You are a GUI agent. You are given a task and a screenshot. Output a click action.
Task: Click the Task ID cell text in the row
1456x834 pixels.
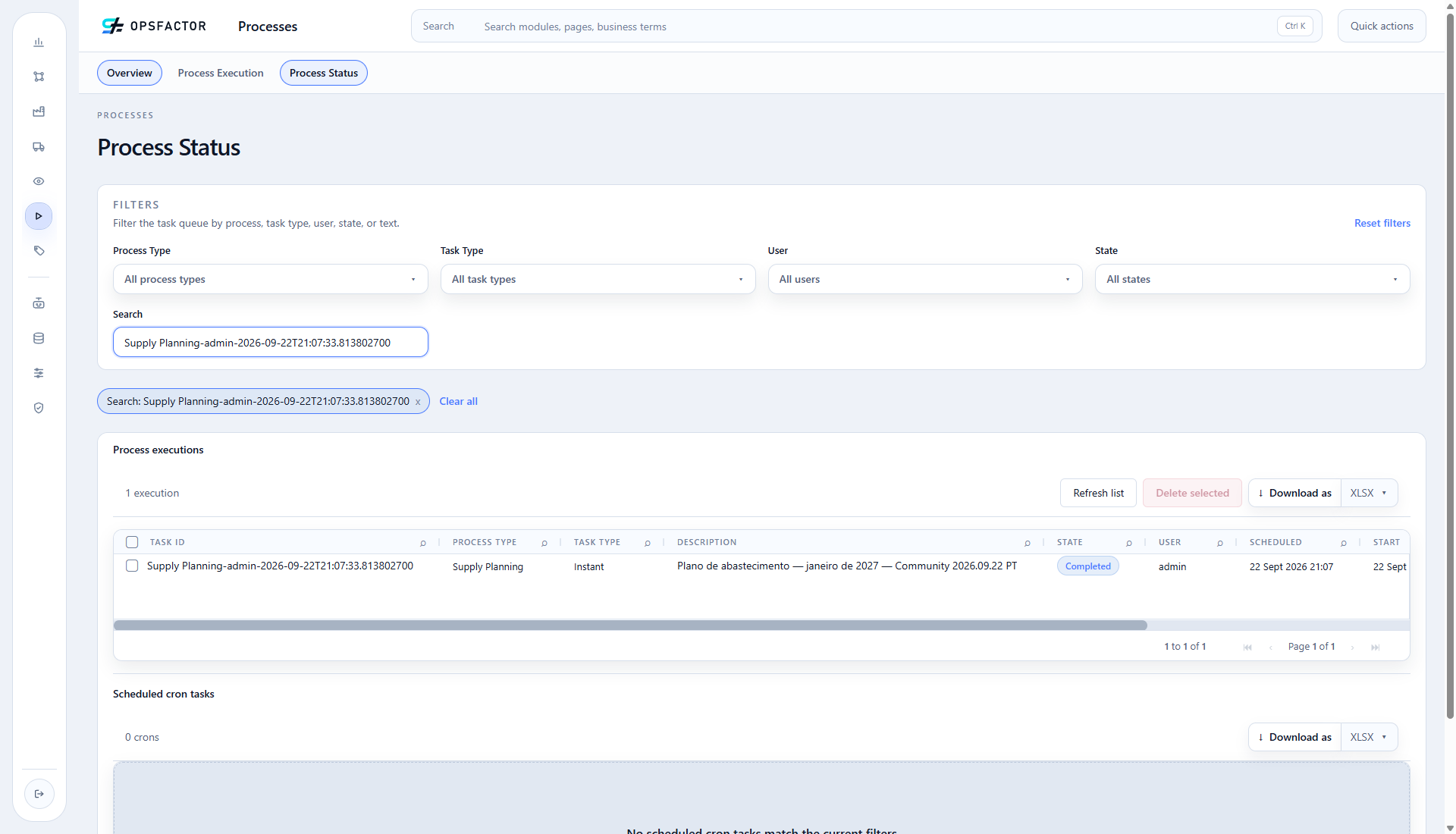pos(280,566)
